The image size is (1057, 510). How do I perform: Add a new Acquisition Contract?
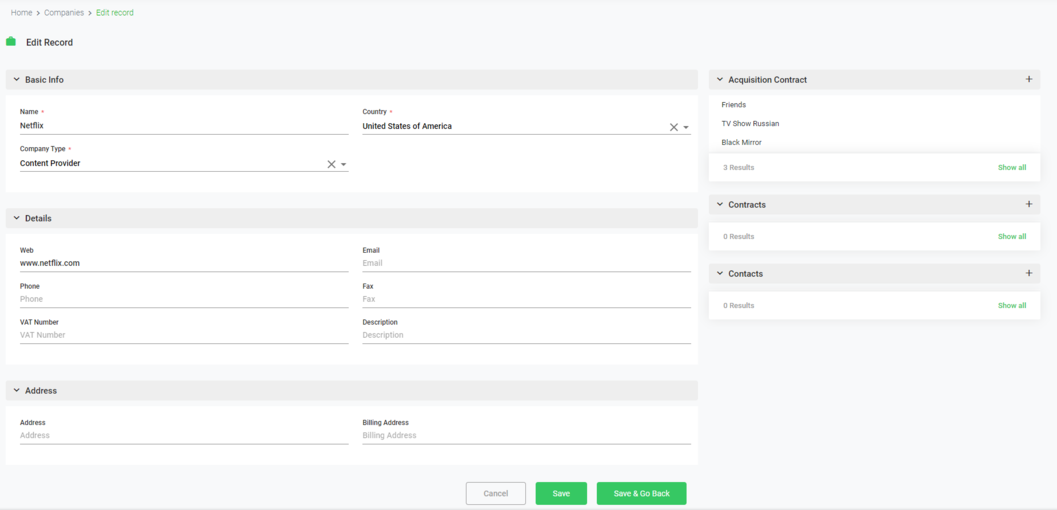coord(1029,79)
